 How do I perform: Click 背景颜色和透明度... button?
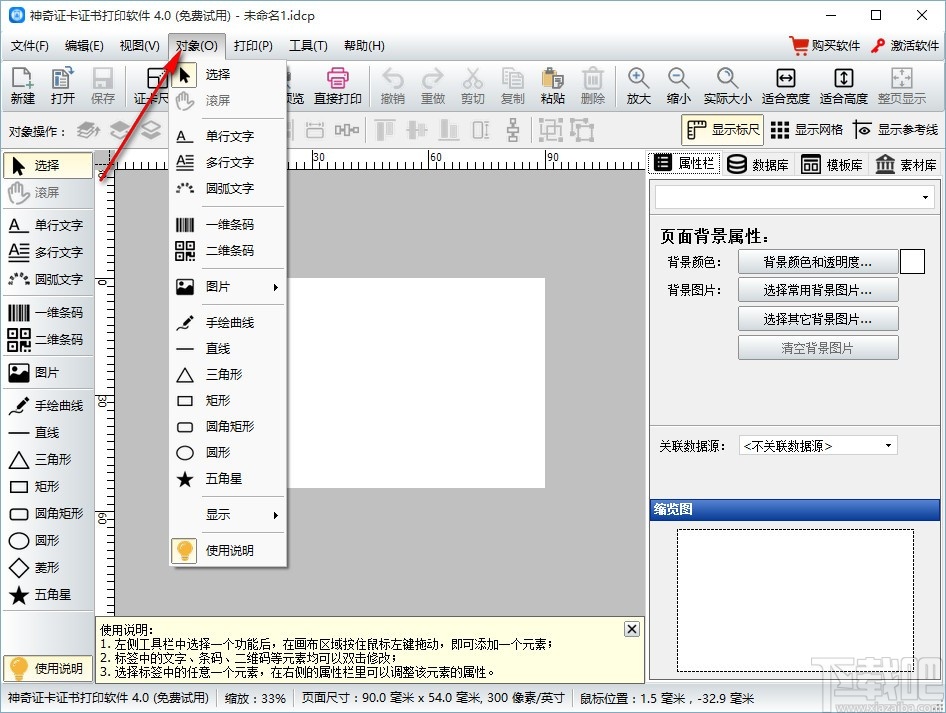[818, 262]
